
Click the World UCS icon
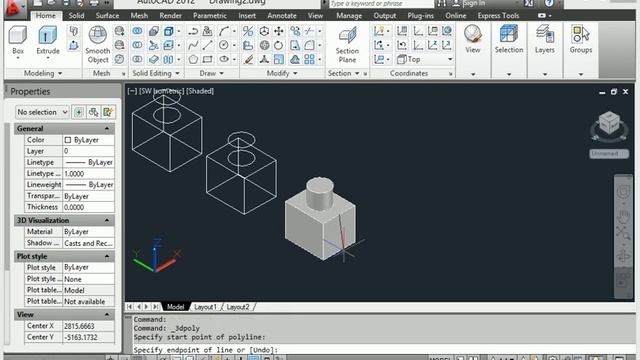pyautogui.click(x=447, y=31)
